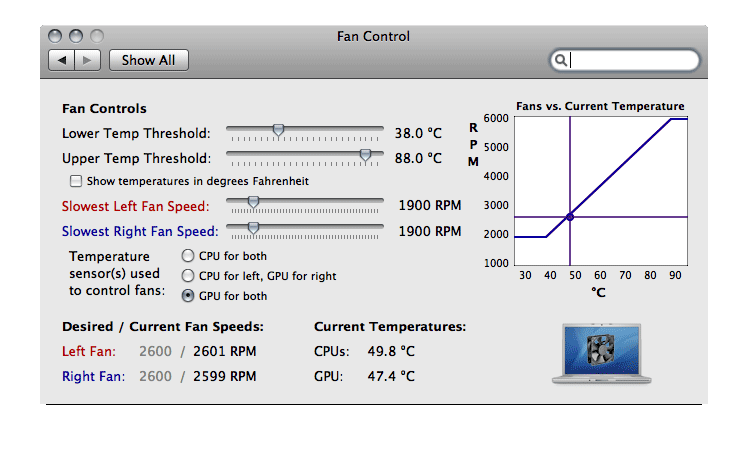Click the Upper Temp Threshold slider handle

(365, 155)
